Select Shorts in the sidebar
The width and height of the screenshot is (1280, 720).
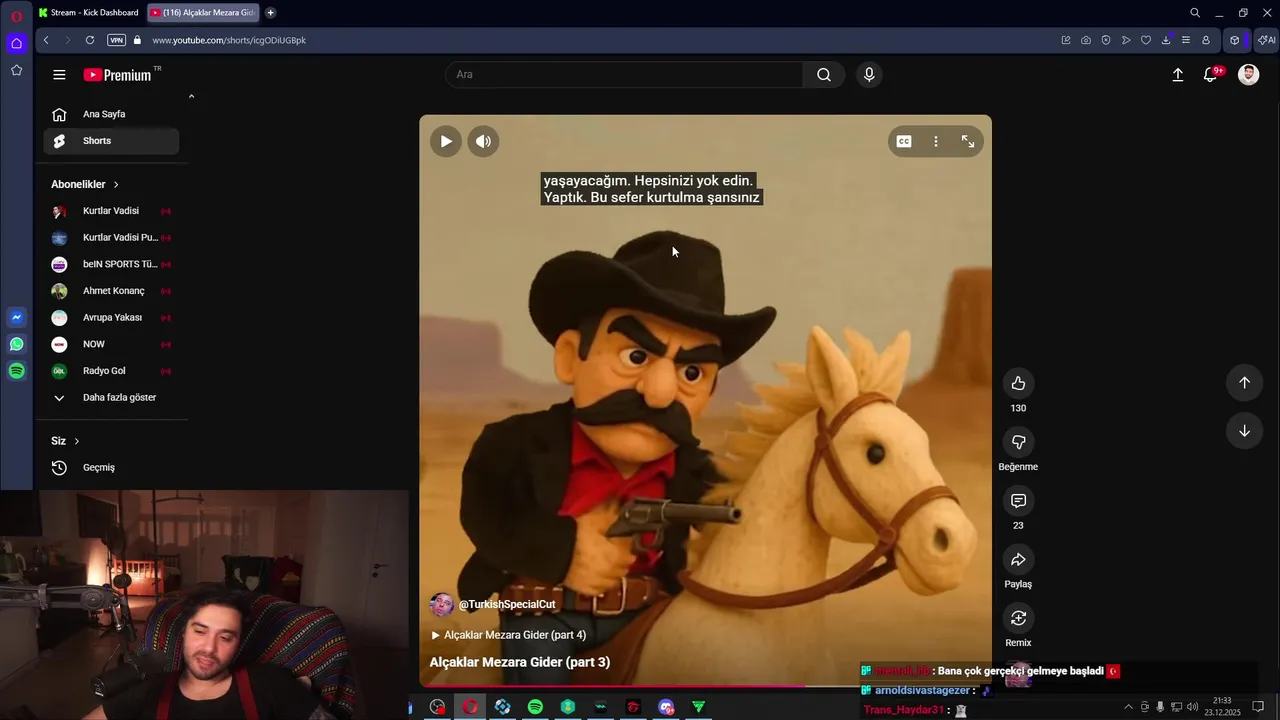(111, 141)
